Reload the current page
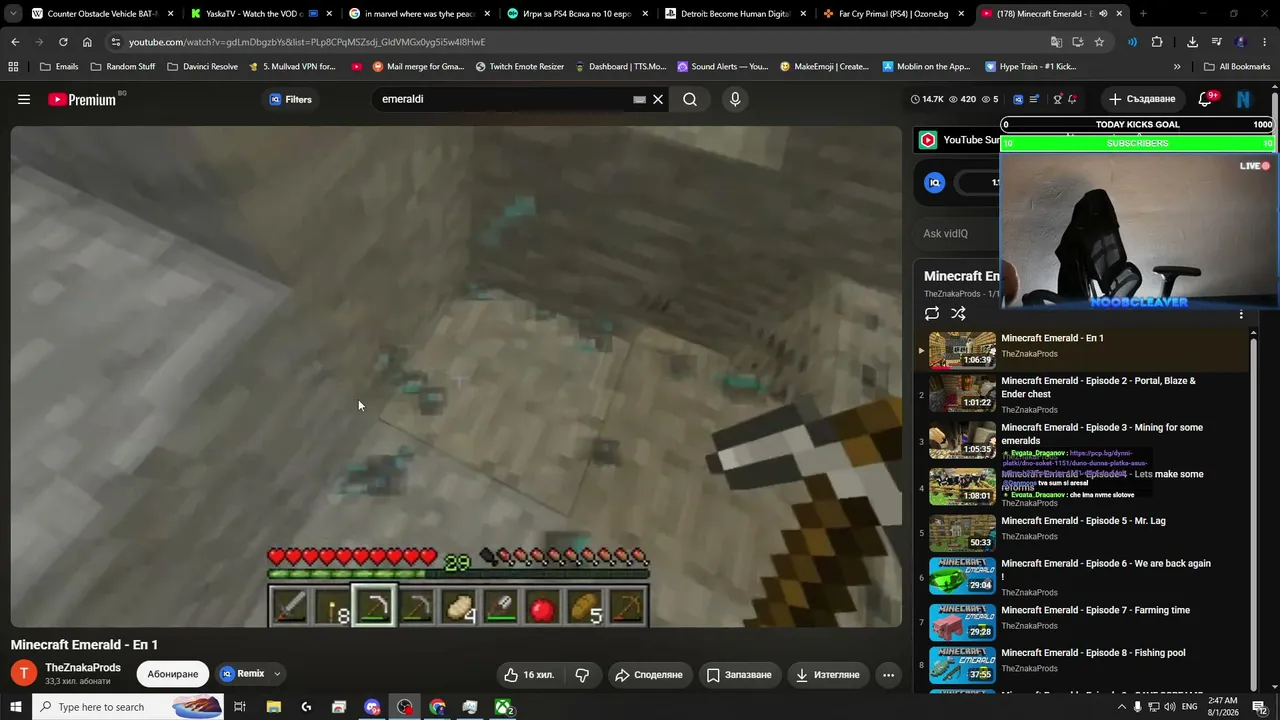1280x720 pixels. coord(63,42)
